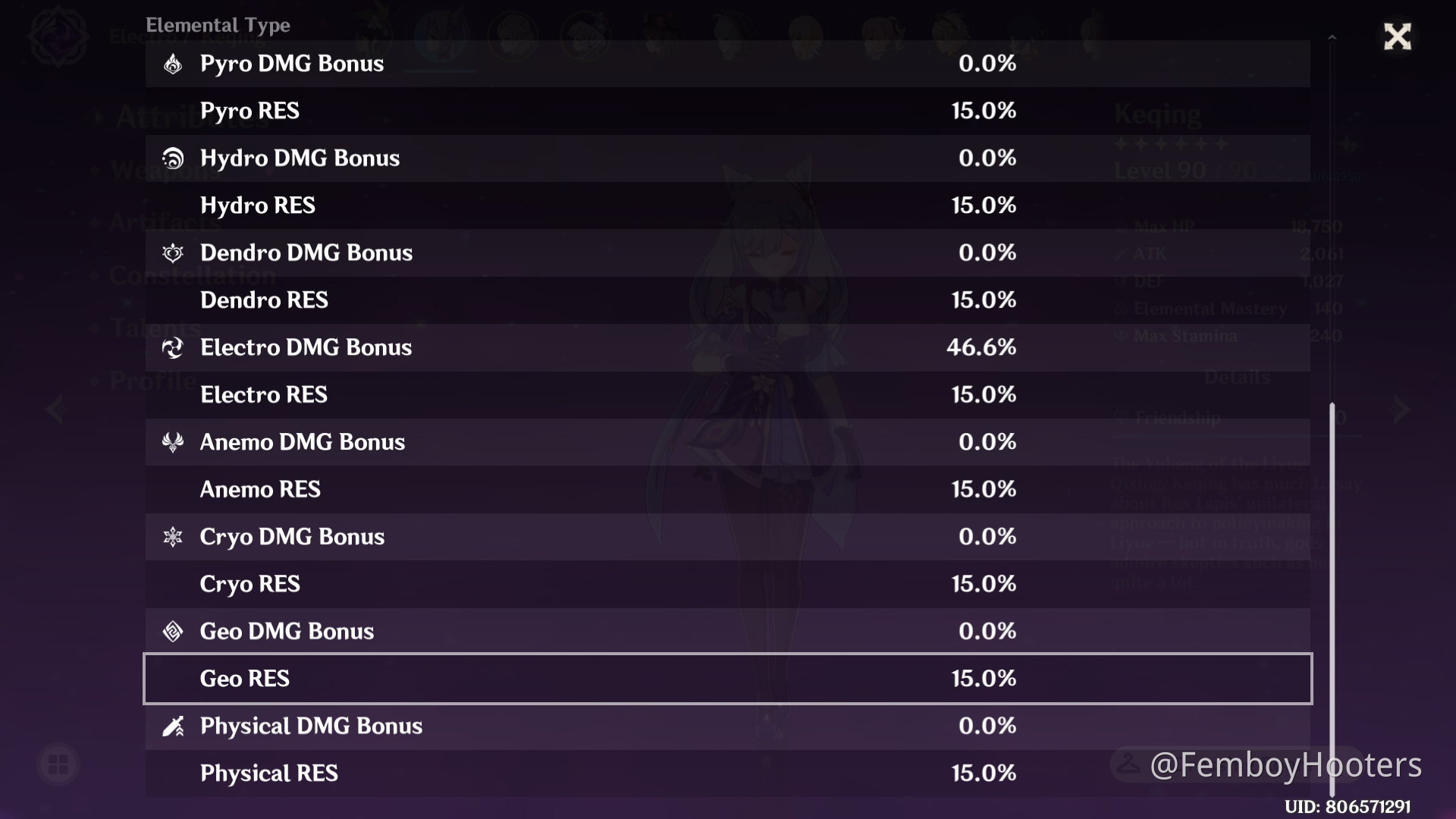Select the Electro DMG Bonus row

[x=726, y=348]
